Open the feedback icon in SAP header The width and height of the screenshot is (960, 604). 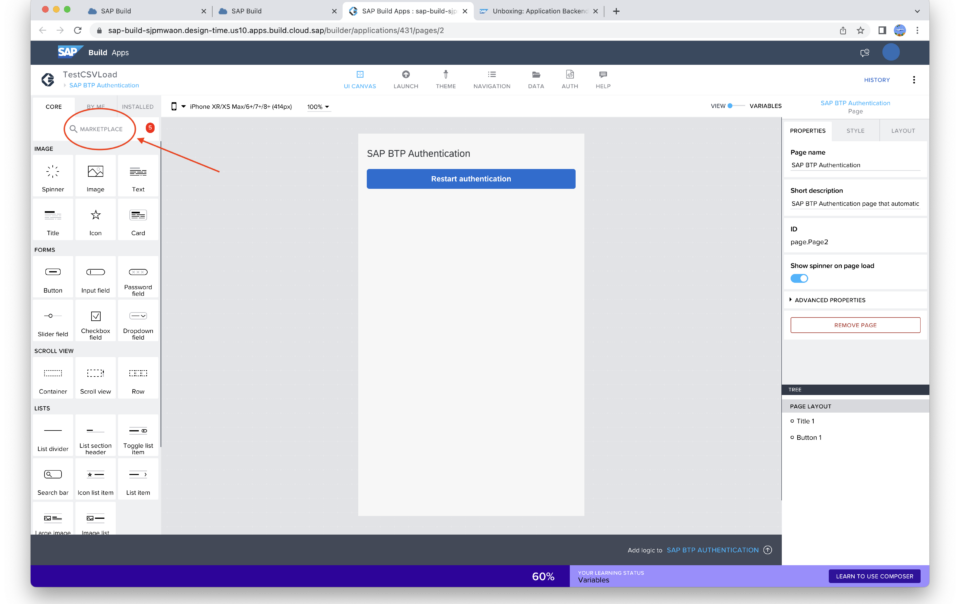coord(864,53)
